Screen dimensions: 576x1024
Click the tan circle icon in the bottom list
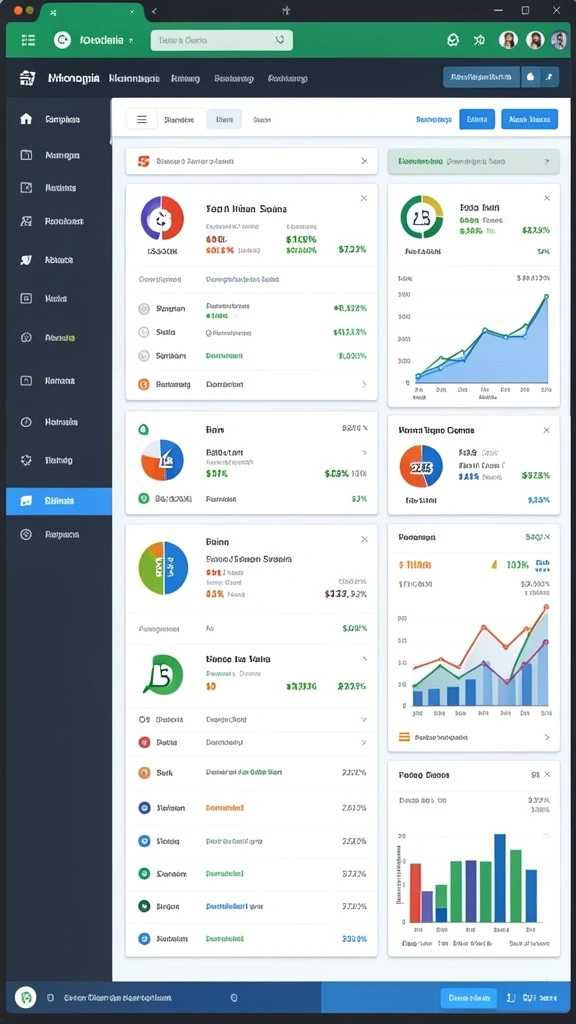[x=144, y=773]
